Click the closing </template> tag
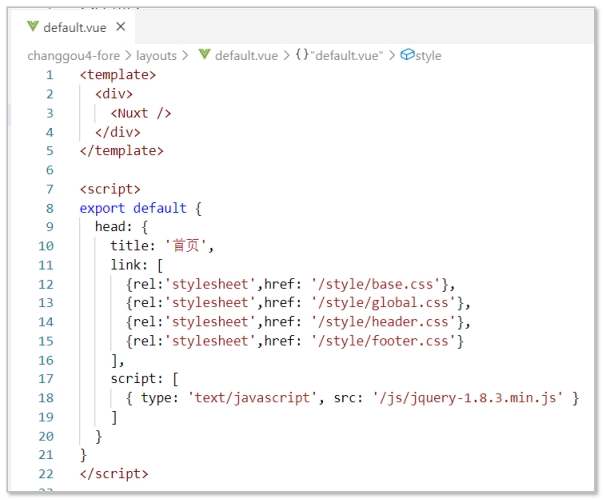603x500 pixels. pyautogui.click(x=122, y=151)
